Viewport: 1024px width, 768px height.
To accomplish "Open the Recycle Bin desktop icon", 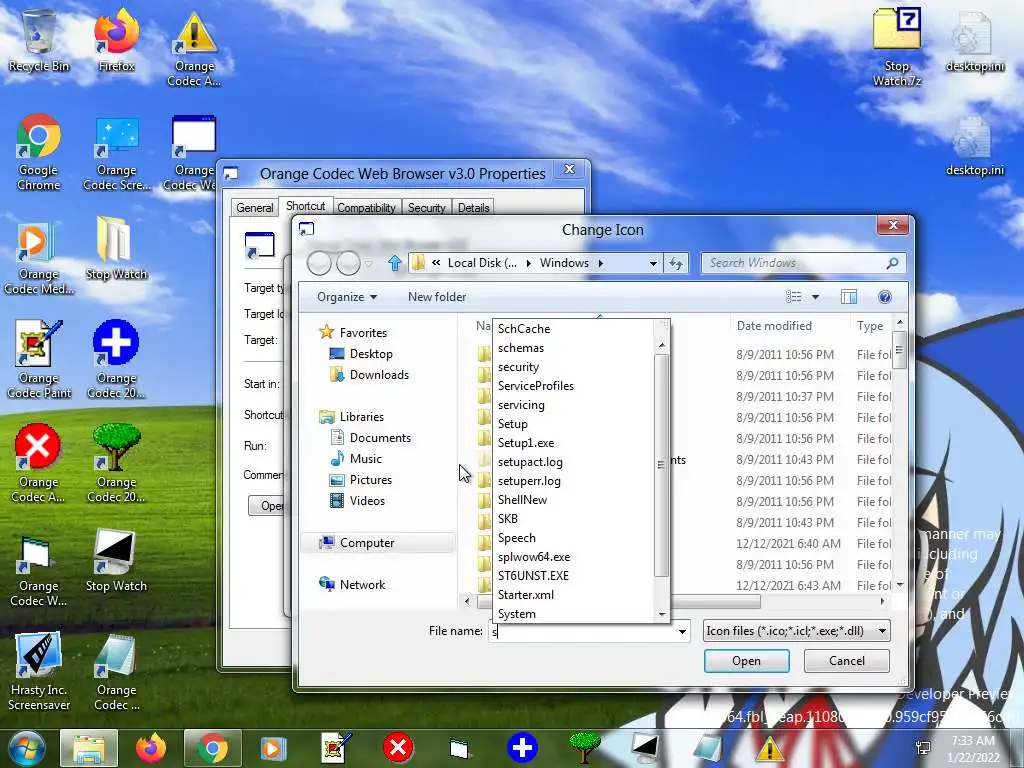I will click(x=39, y=42).
